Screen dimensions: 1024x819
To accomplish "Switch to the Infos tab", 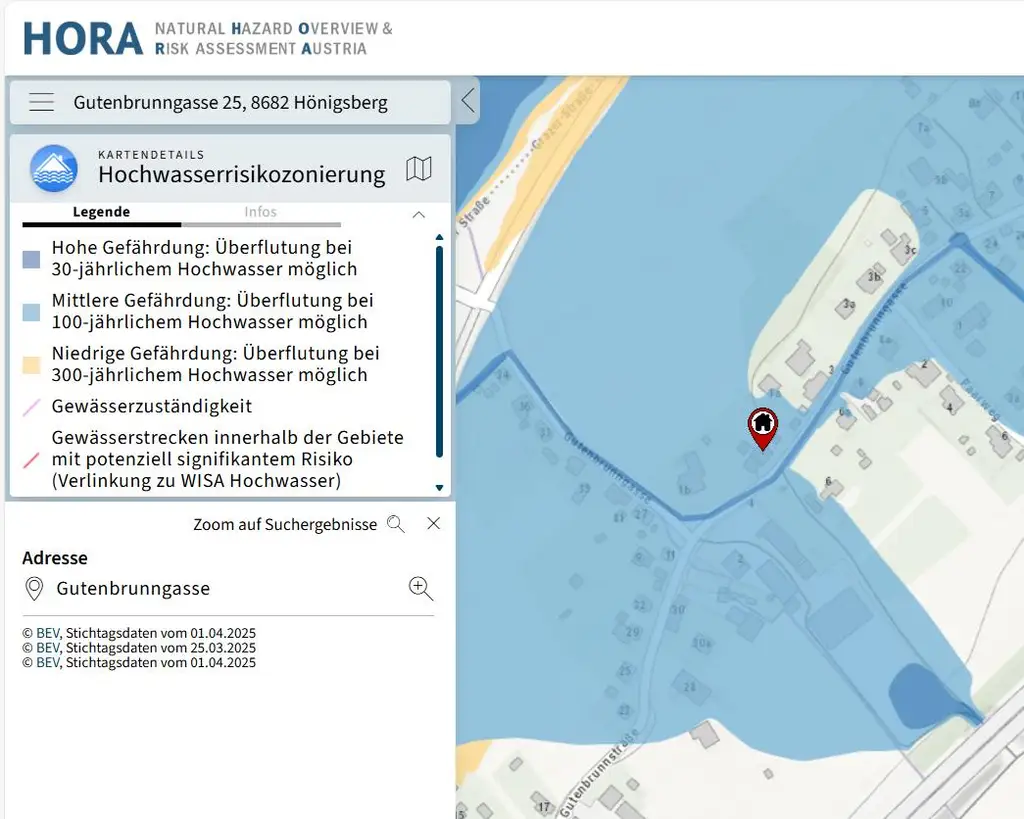I will tap(260, 212).
